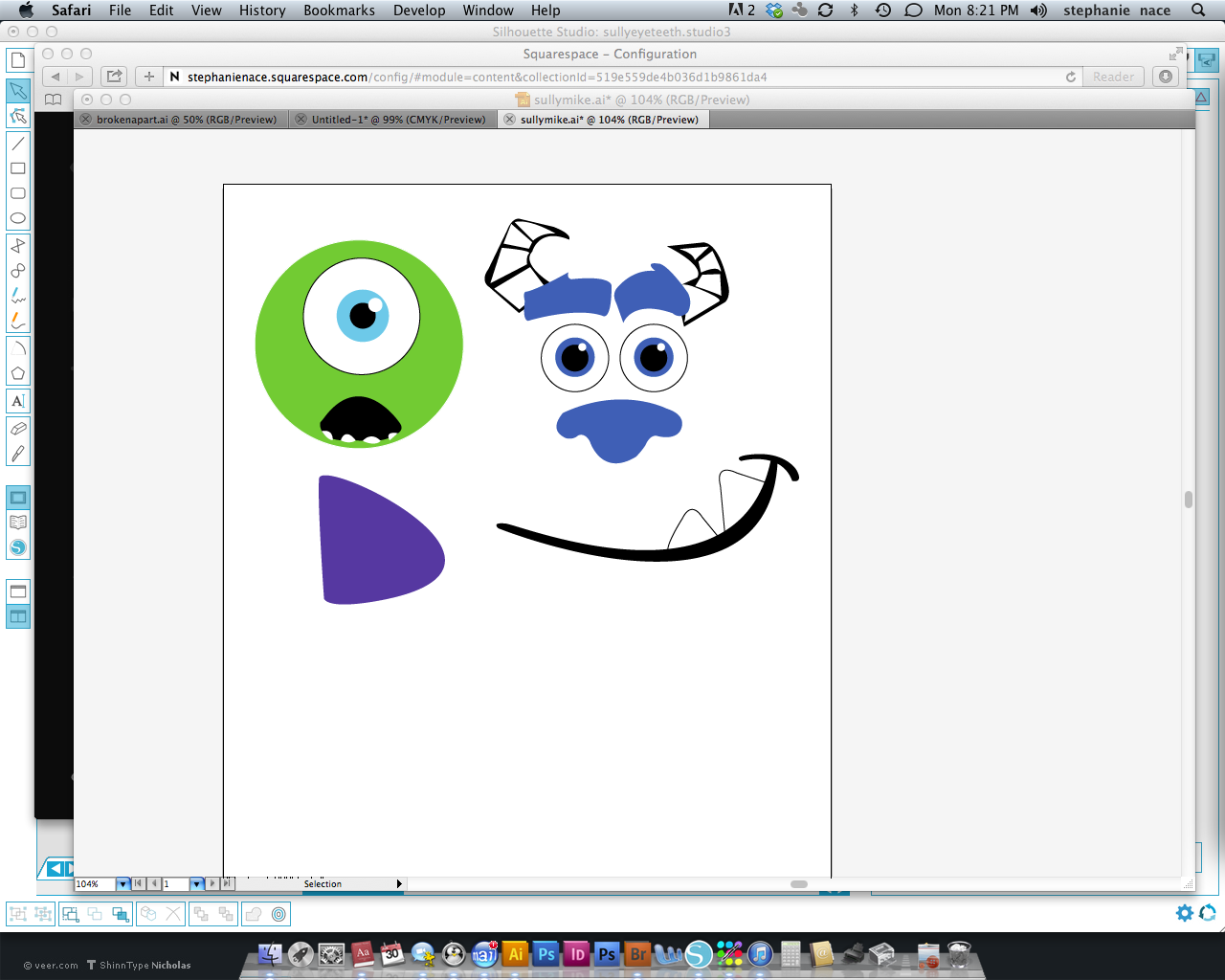The image size is (1225, 980).
Task: Open Safari downloads arrow button
Action: [1166, 77]
